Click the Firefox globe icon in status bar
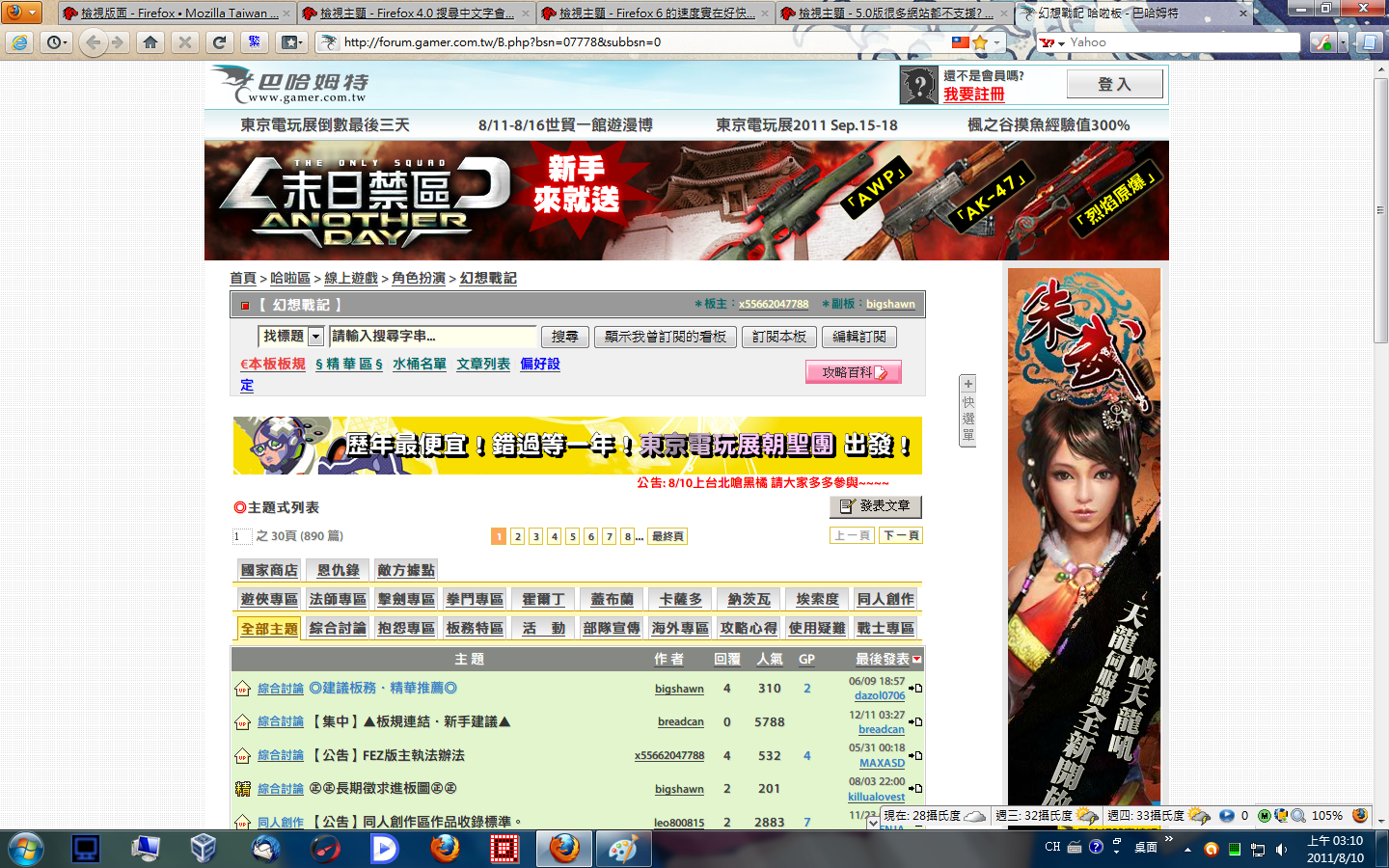Viewport: 1389px width, 868px height. point(1360,816)
